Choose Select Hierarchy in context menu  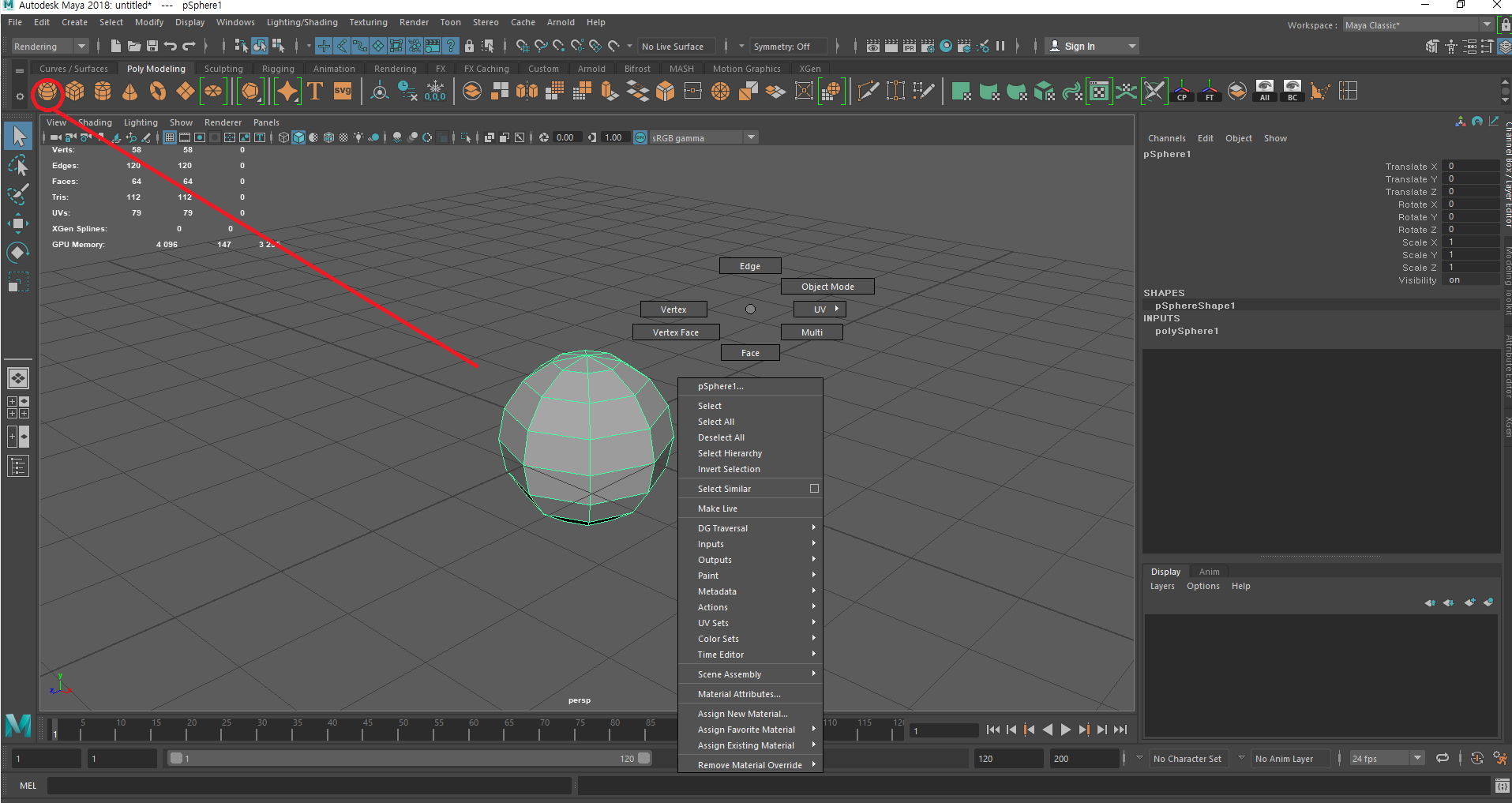tap(750, 453)
